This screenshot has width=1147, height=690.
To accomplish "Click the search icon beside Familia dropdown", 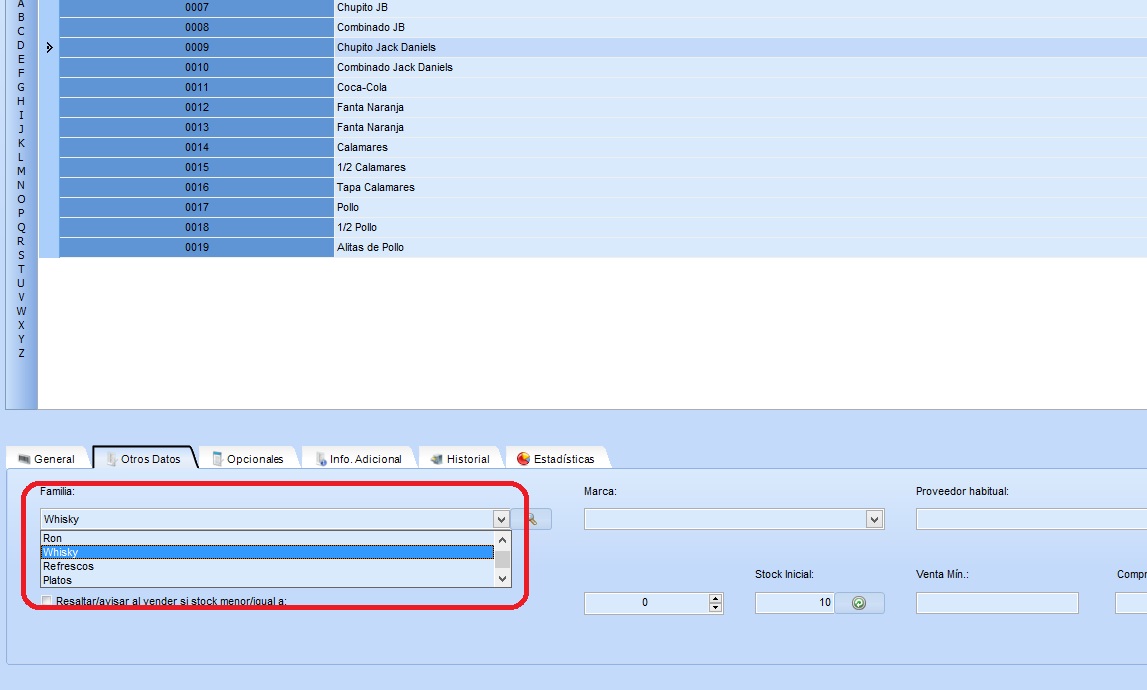I will 531,520.
